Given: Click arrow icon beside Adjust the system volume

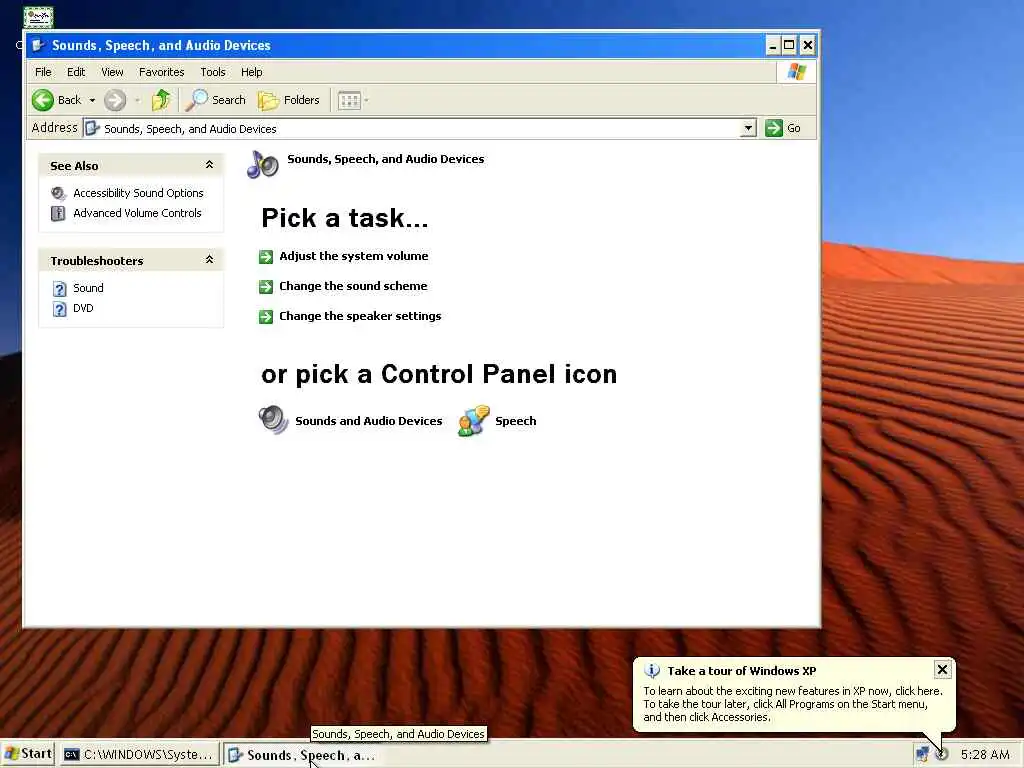Looking at the screenshot, I should point(266,257).
